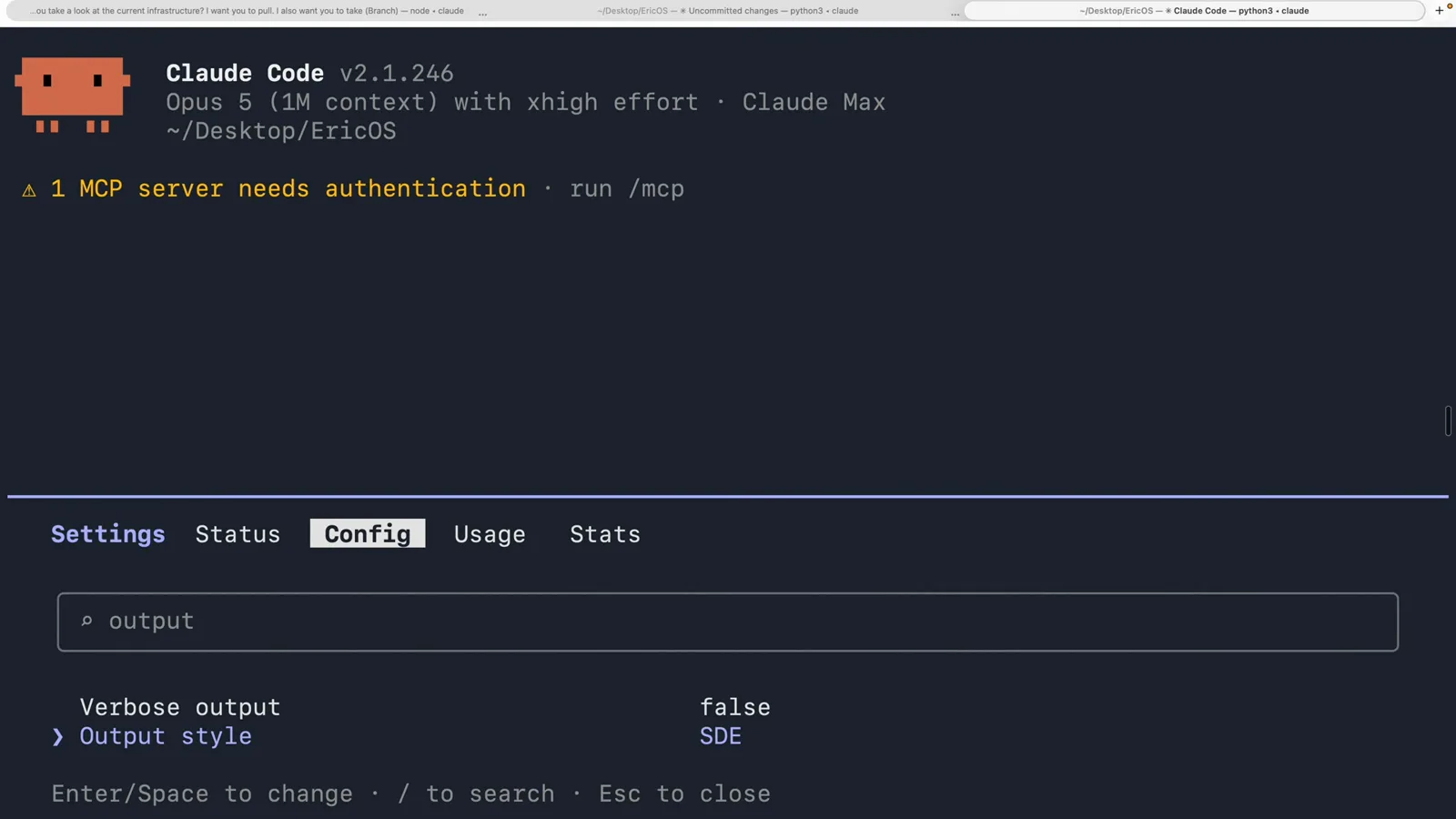This screenshot has height=819, width=1456.
Task: Click the 'run /mcp' hint text
Action: tap(627, 188)
